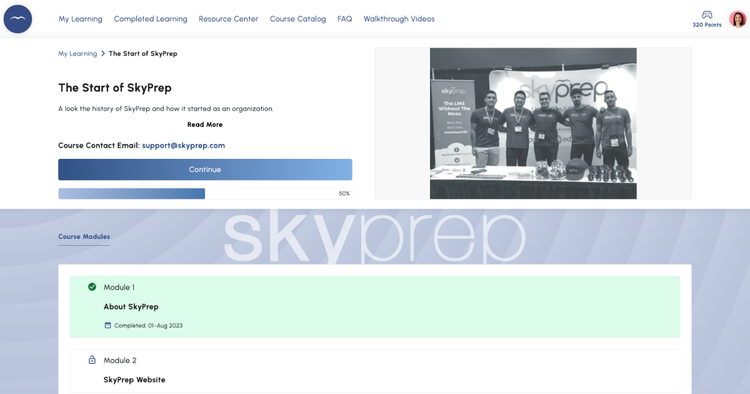Click the SkyPrep bird logo icon
750x394 pixels.
[x=18, y=19]
